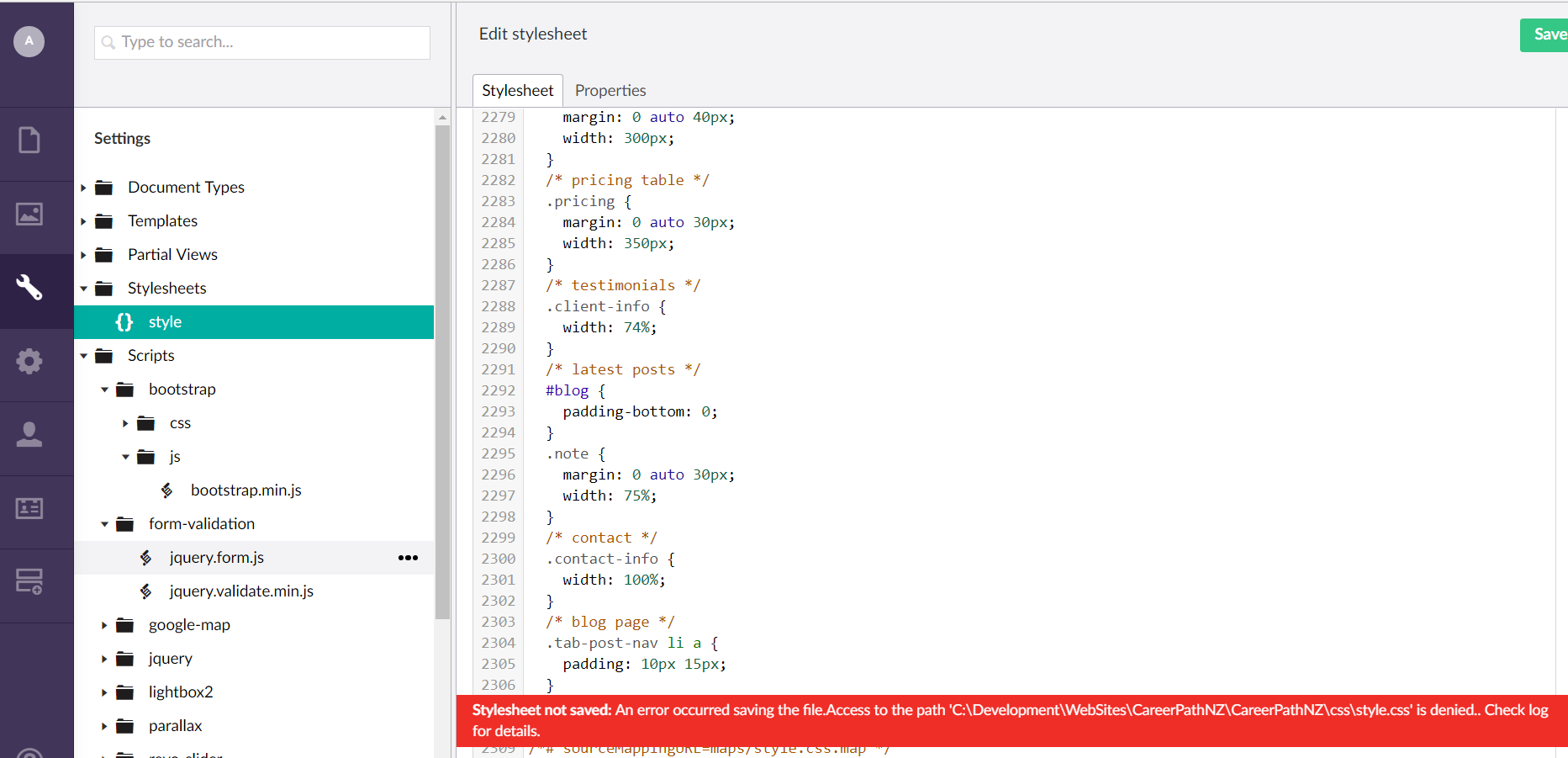The width and height of the screenshot is (1568, 758).
Task: Click the Scripts folder icon
Action: coord(104,356)
